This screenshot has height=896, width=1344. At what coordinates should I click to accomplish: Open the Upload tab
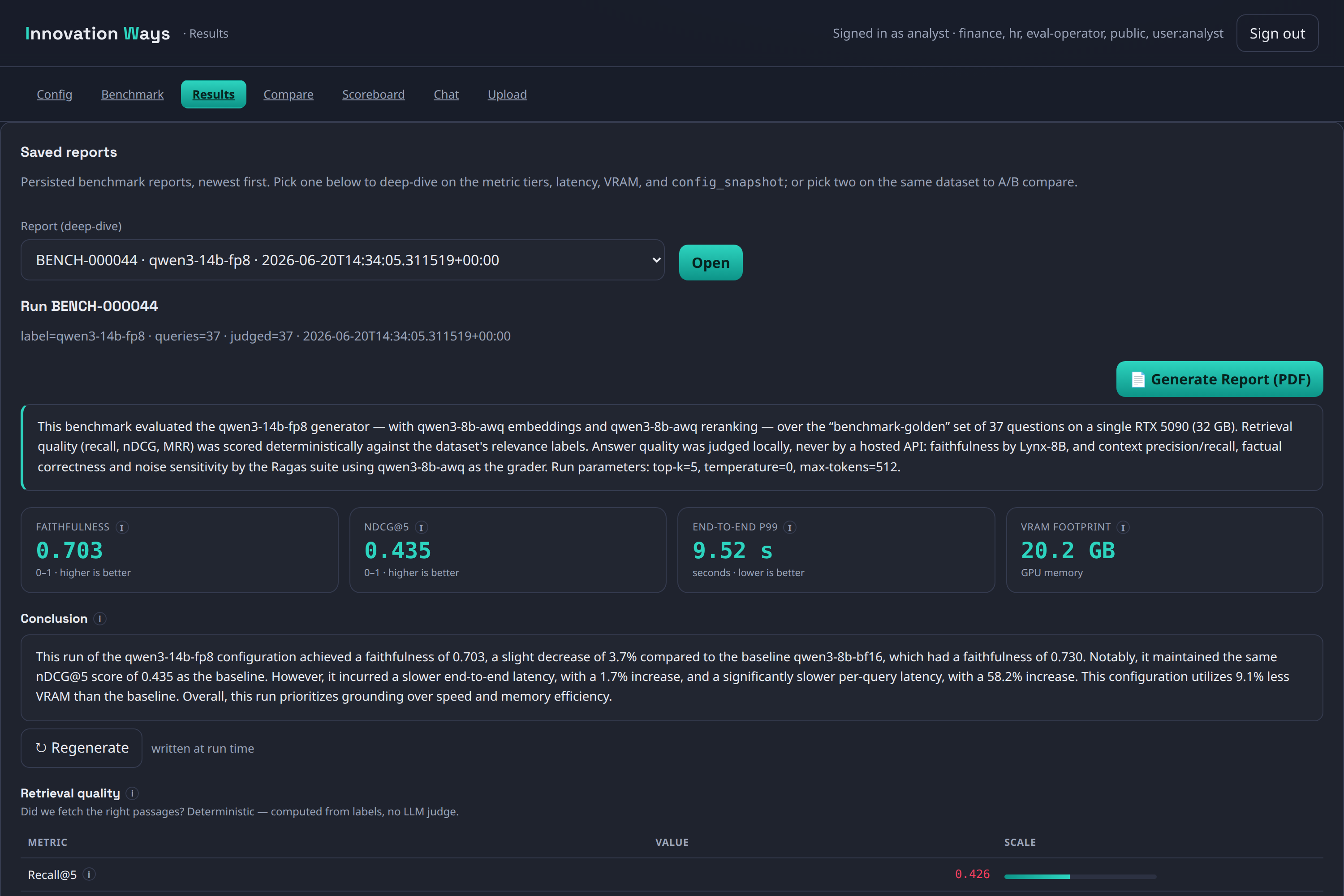point(508,94)
